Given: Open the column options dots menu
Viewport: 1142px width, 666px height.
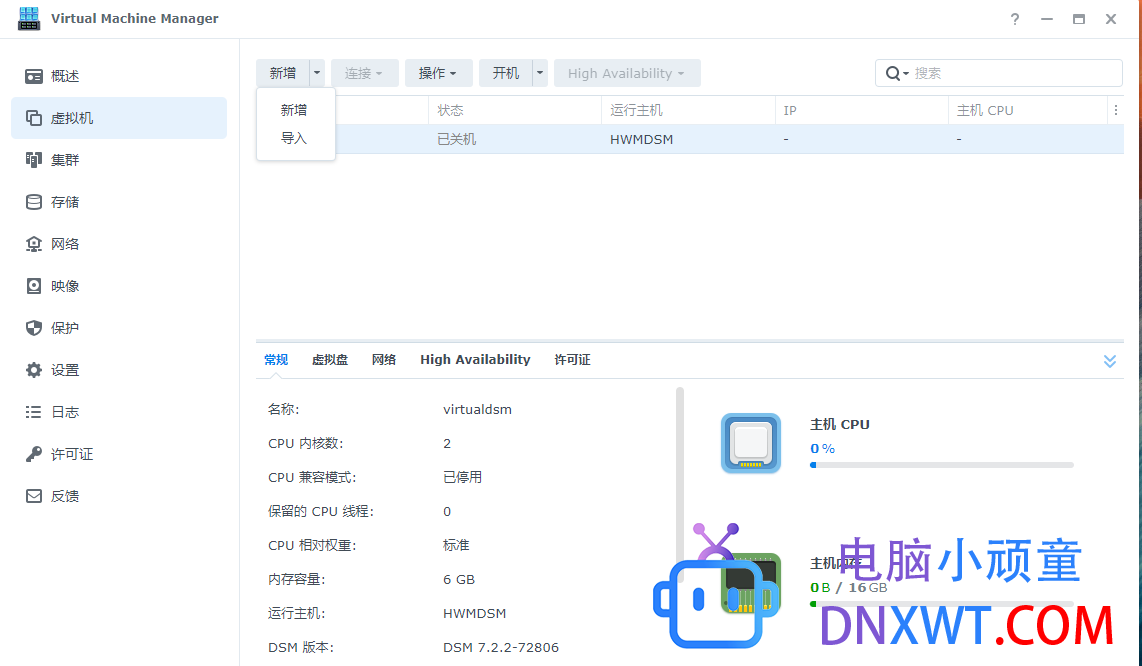Looking at the screenshot, I should [x=1116, y=110].
